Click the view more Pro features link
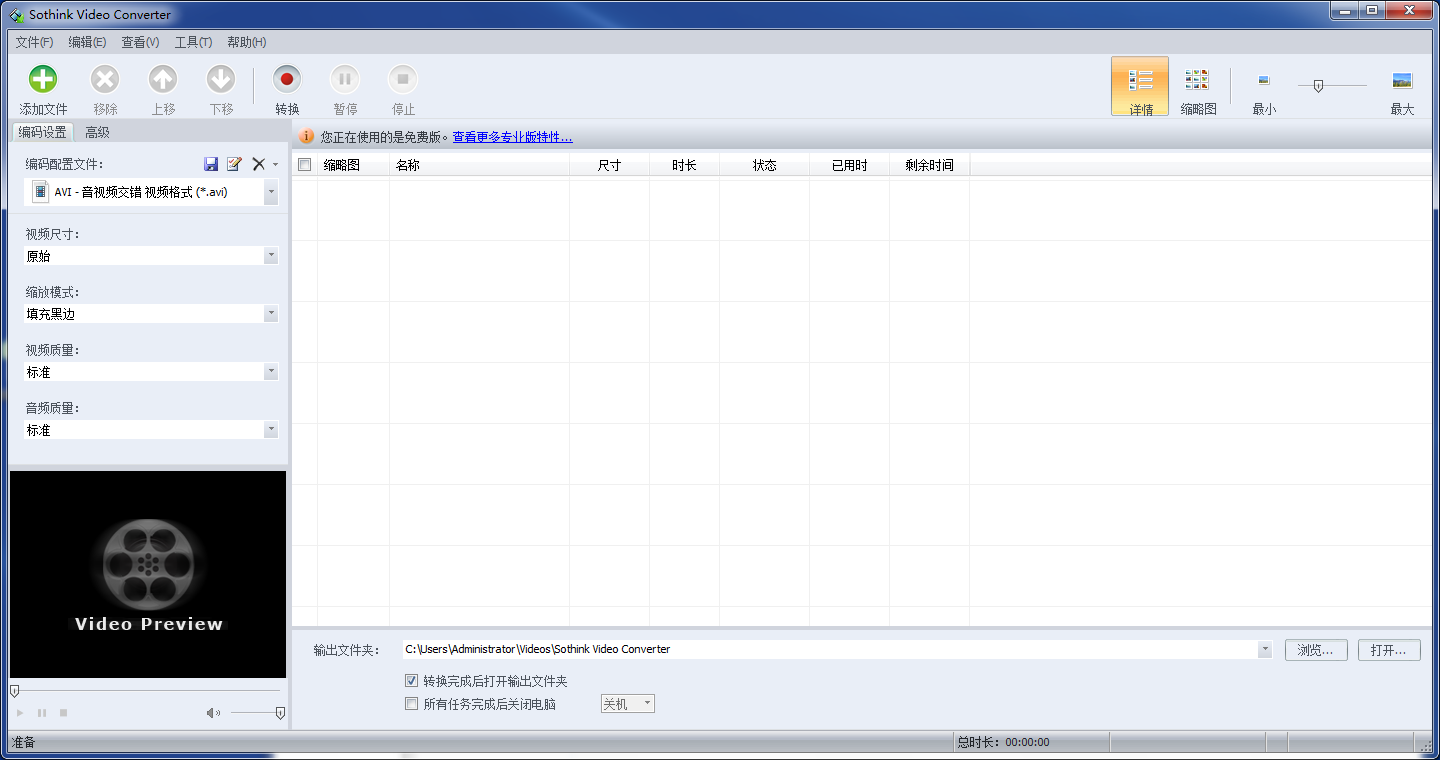 click(x=512, y=137)
